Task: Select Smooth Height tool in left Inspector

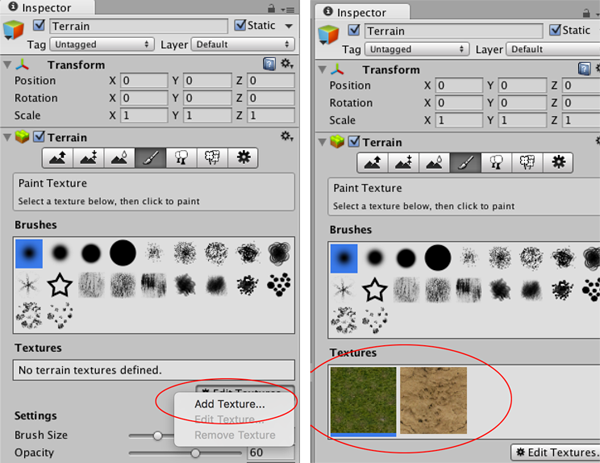Action: click(120, 158)
